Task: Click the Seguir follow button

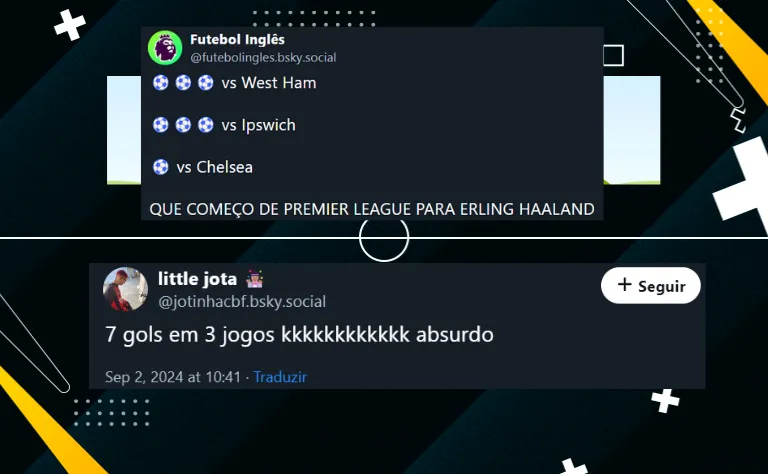Action: [x=650, y=285]
